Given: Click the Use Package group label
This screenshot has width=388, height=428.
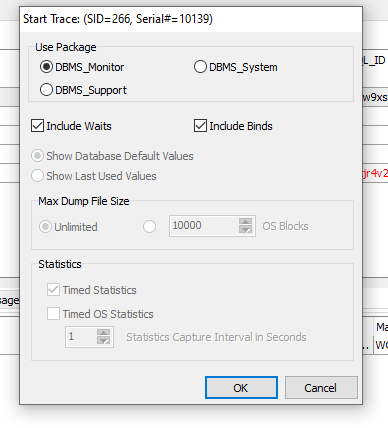Looking at the screenshot, I should [x=66, y=47].
